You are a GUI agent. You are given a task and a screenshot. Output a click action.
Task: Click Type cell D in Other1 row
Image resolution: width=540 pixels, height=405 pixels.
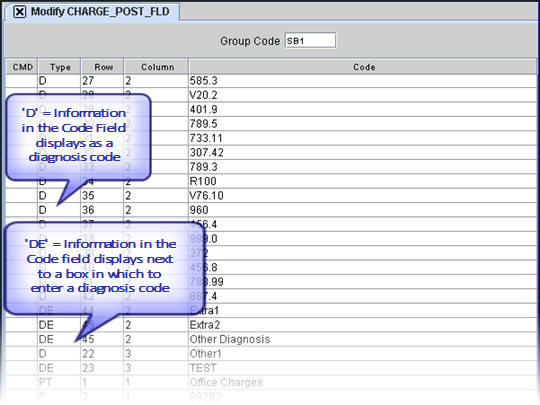(59, 354)
